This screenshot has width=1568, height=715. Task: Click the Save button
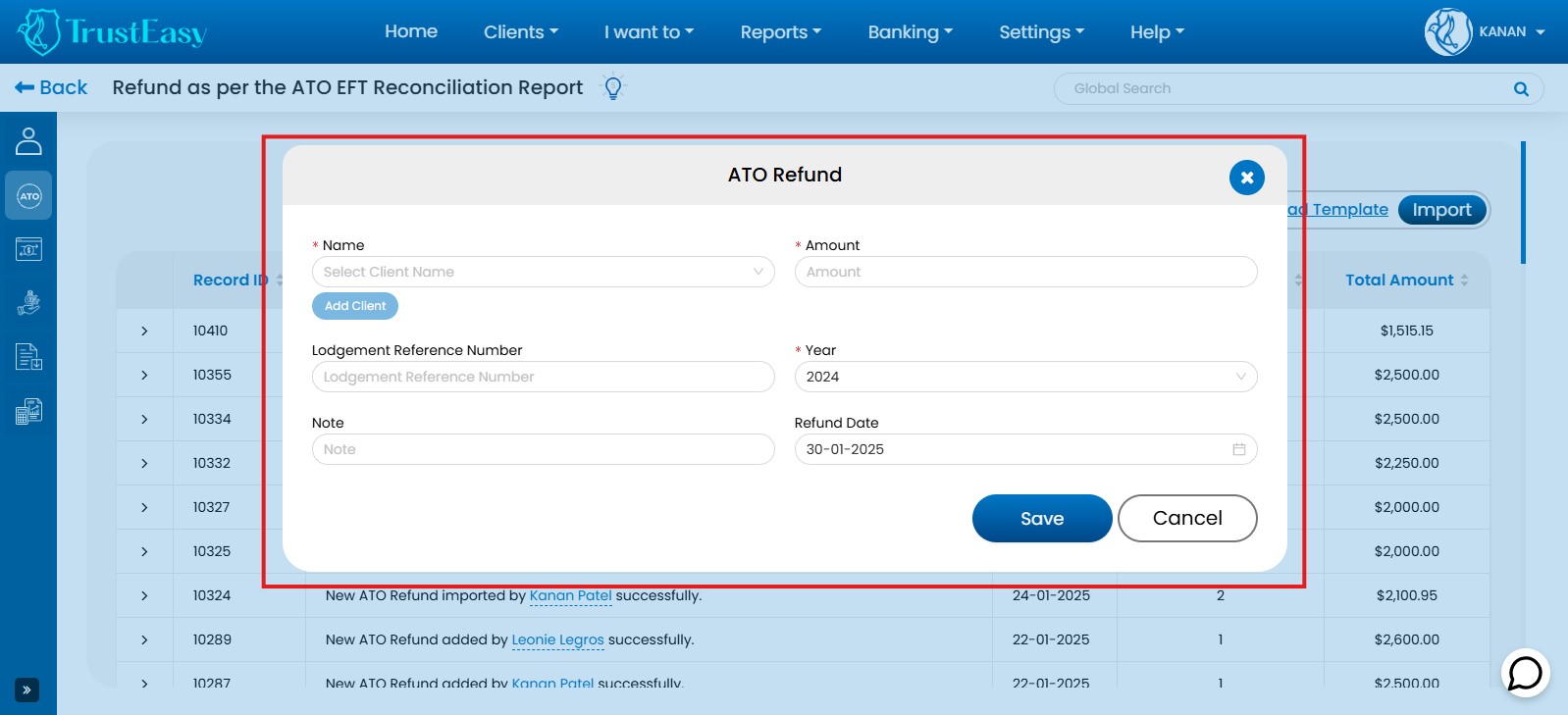click(x=1041, y=518)
